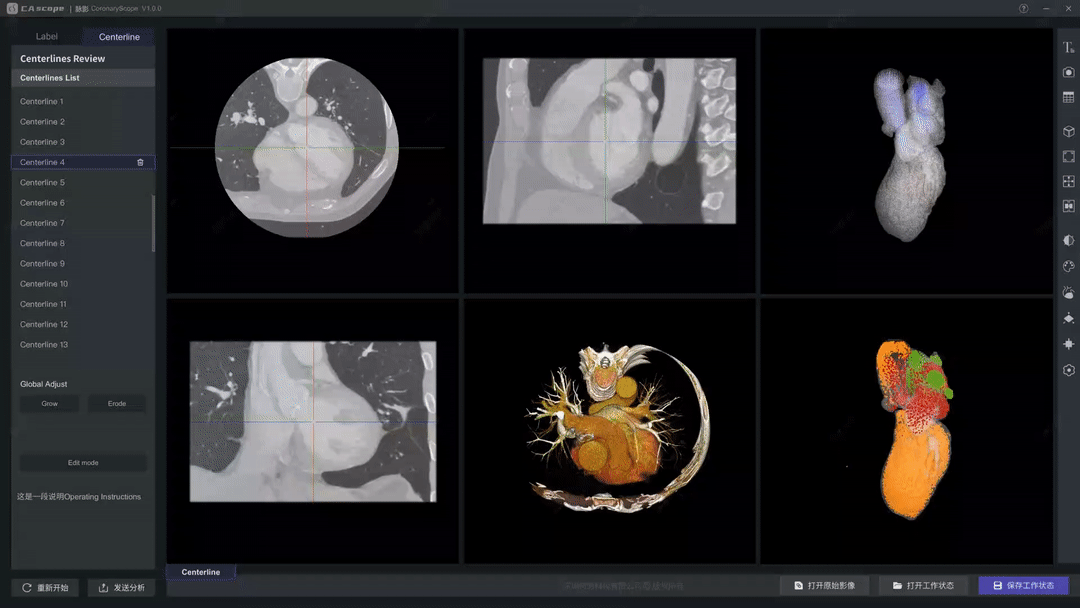
Task: Select the 3D cube view icon
Action: (1068, 132)
